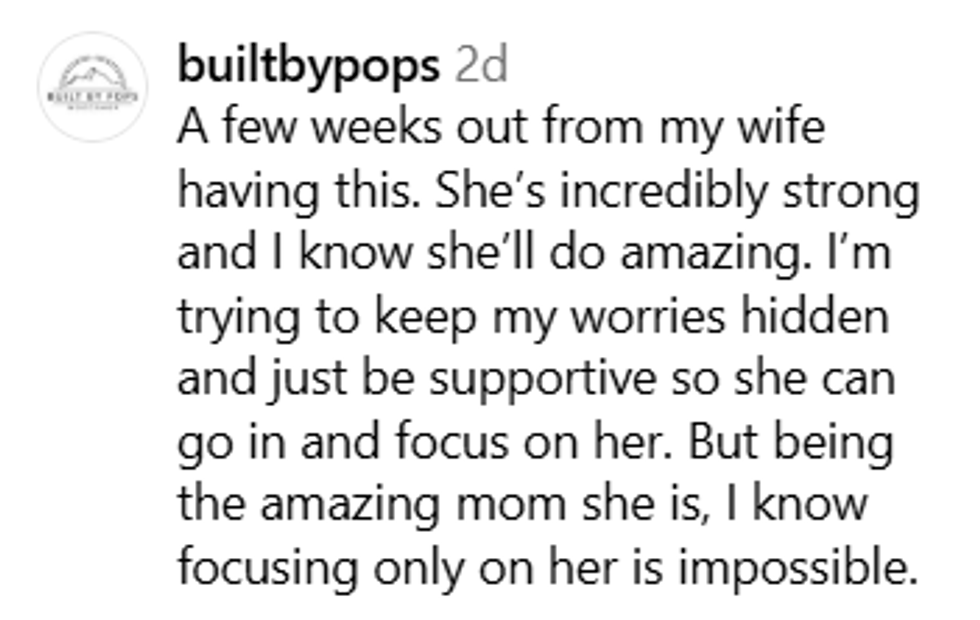
Task: Click the last line "focusing only on her"
Action: click(547, 568)
